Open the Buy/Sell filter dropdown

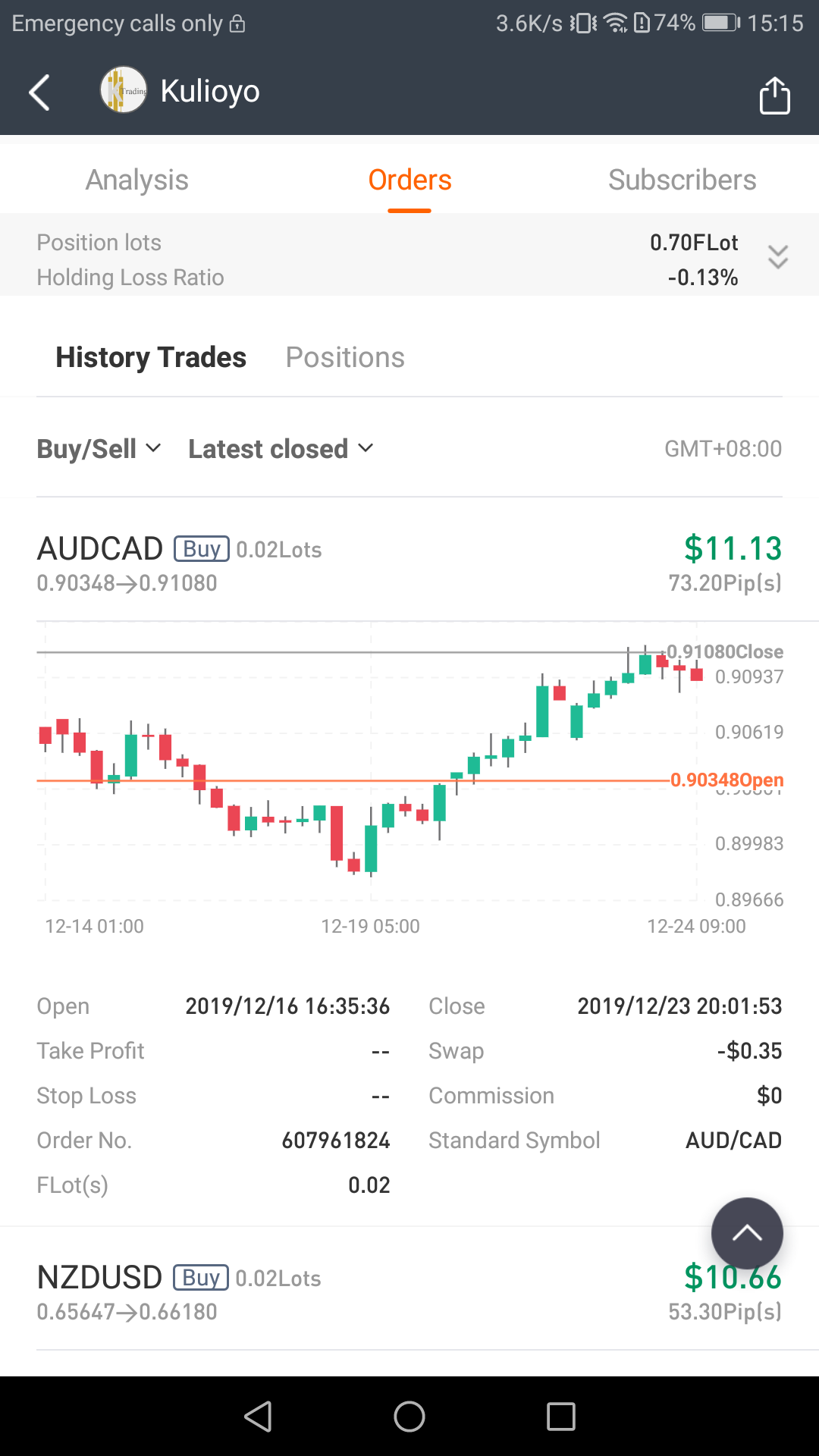[x=99, y=449]
